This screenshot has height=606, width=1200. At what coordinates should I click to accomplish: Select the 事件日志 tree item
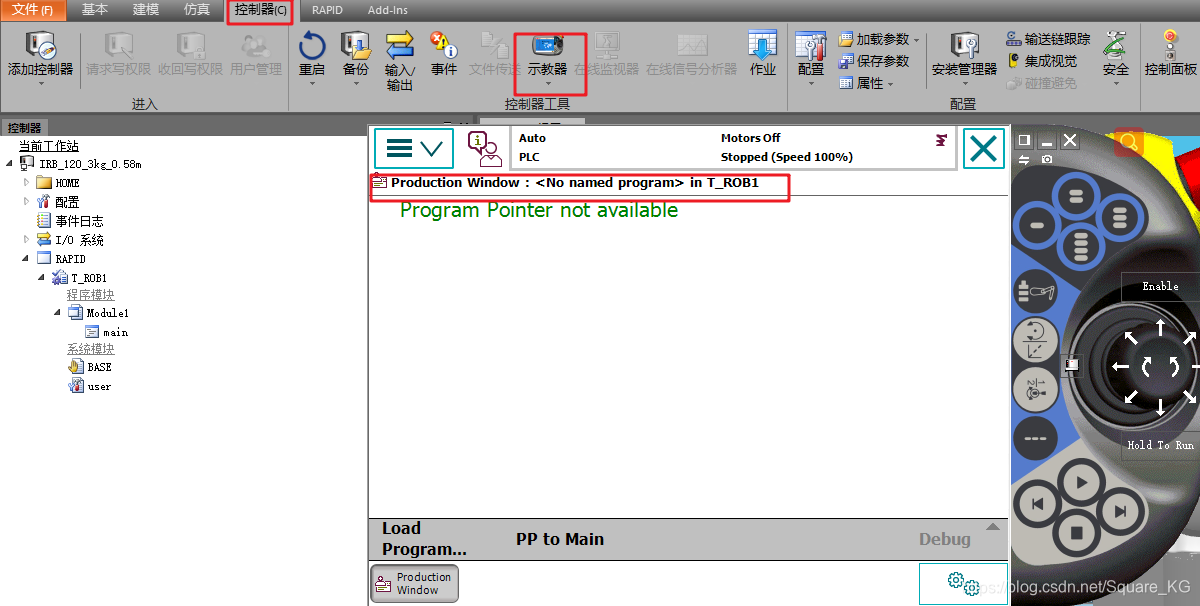point(70,221)
